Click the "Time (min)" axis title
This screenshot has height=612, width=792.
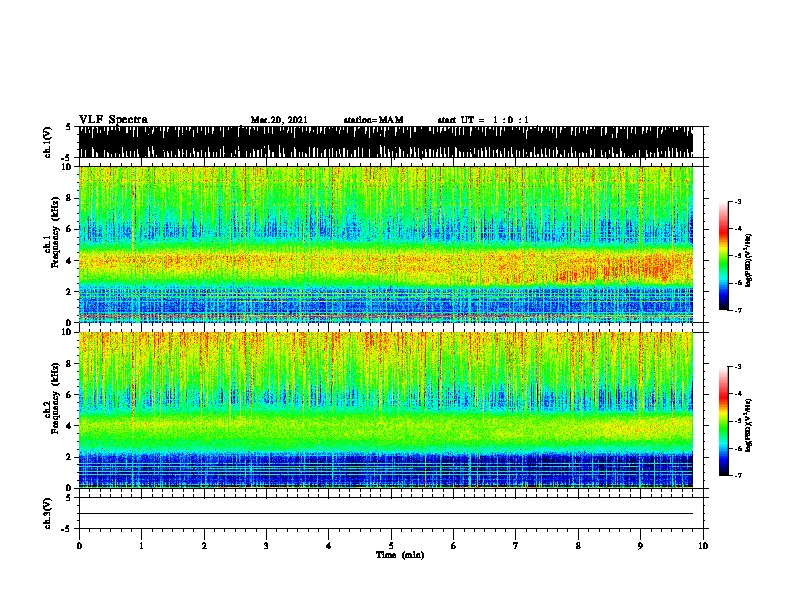[x=400, y=555]
